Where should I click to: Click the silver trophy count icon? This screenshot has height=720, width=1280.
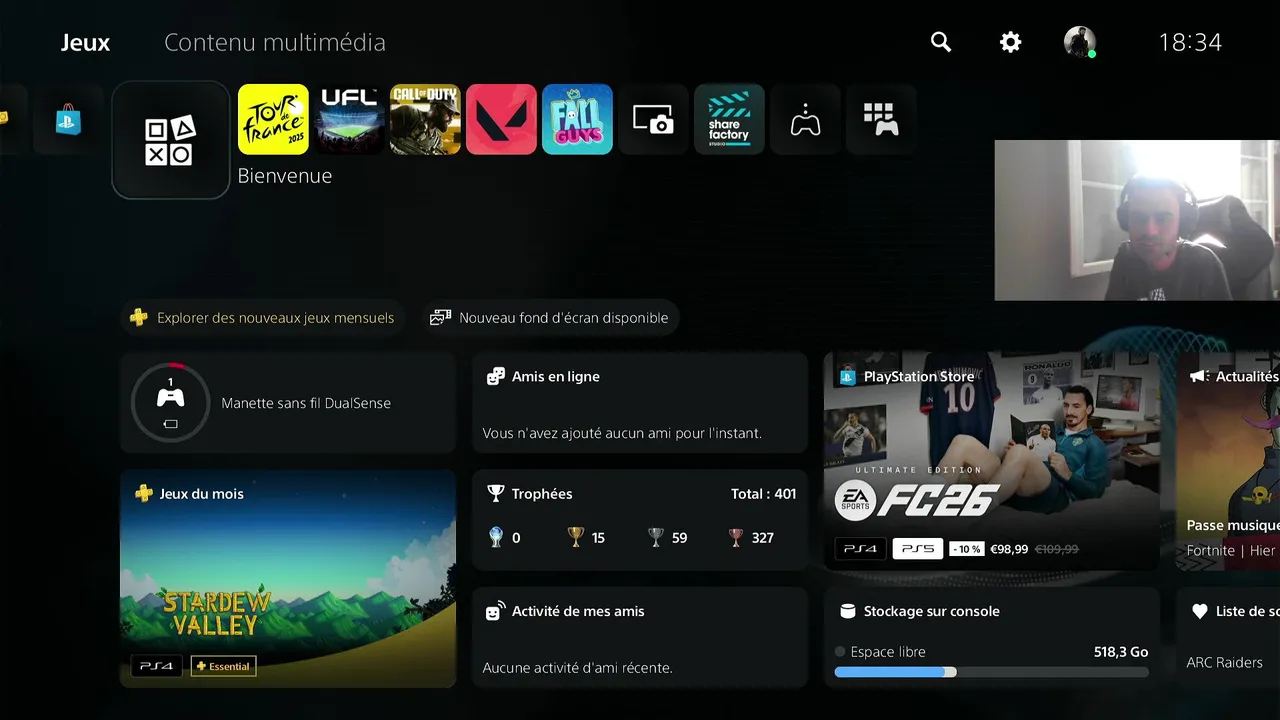(655, 537)
